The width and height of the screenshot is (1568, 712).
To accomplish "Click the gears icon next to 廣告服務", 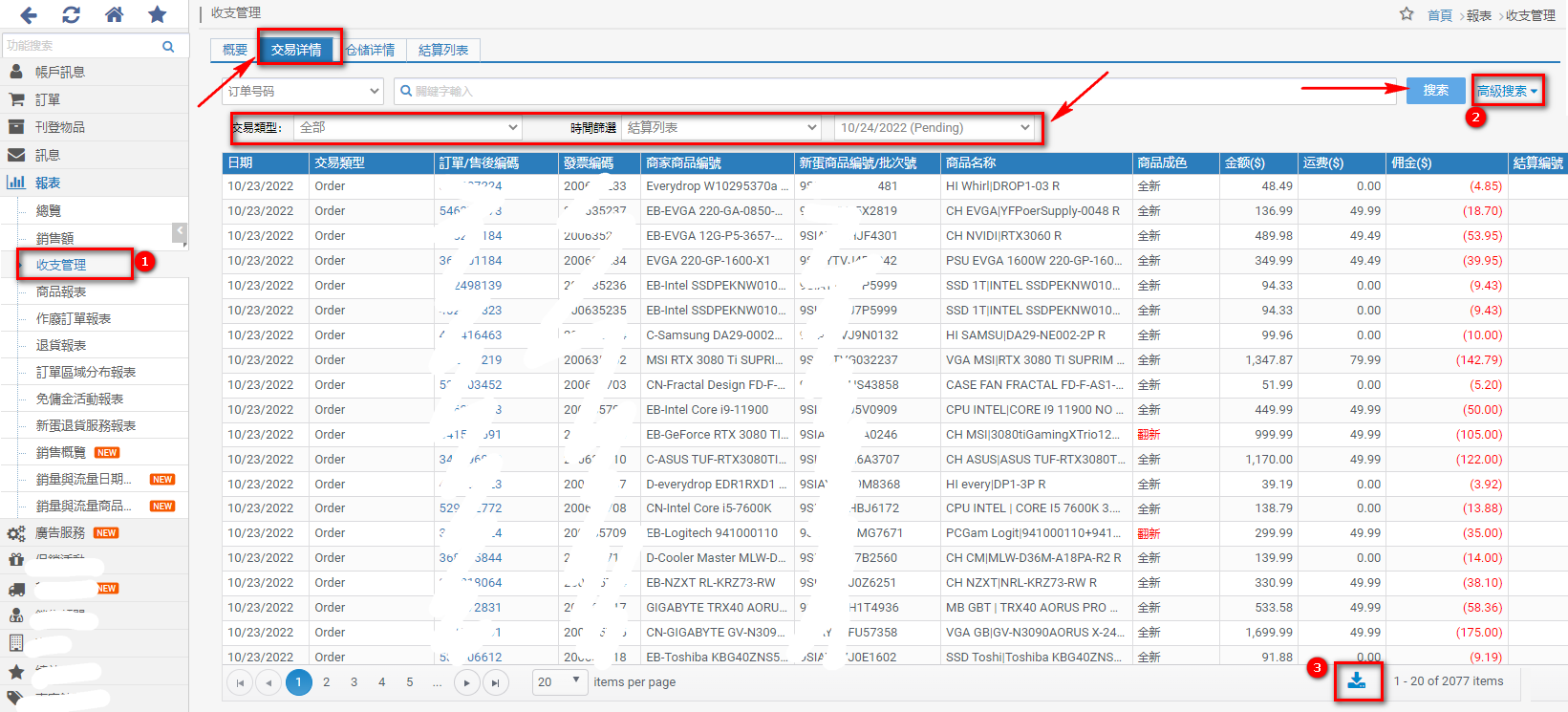I will pyautogui.click(x=16, y=533).
